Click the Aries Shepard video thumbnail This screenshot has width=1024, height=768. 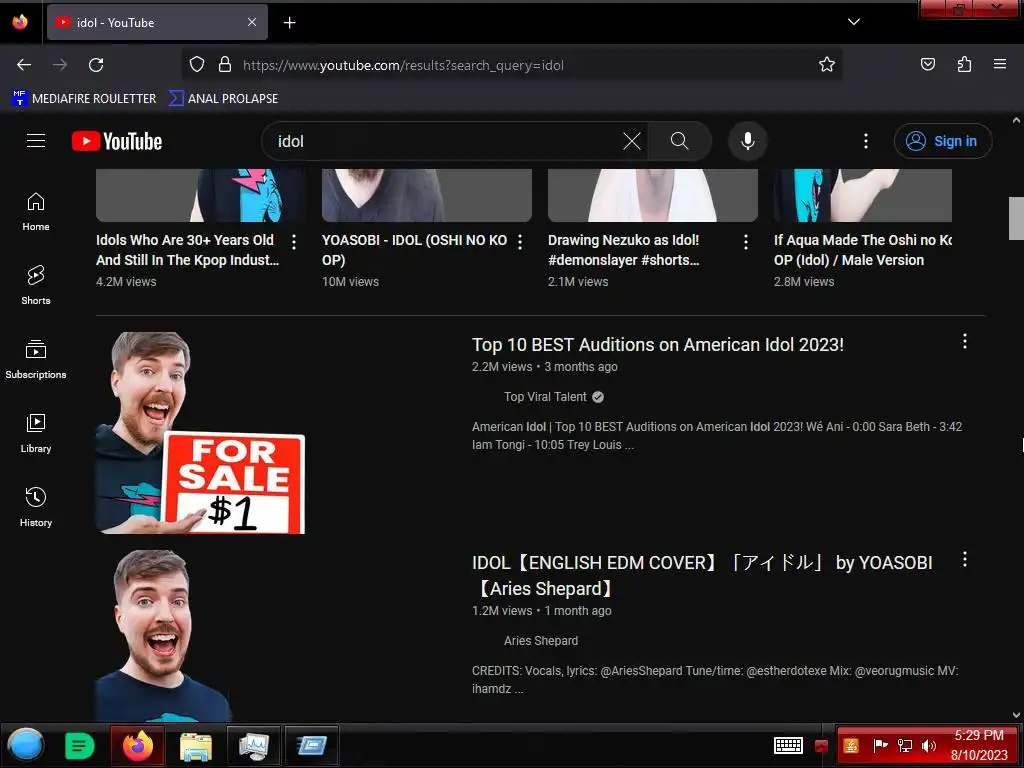163,635
